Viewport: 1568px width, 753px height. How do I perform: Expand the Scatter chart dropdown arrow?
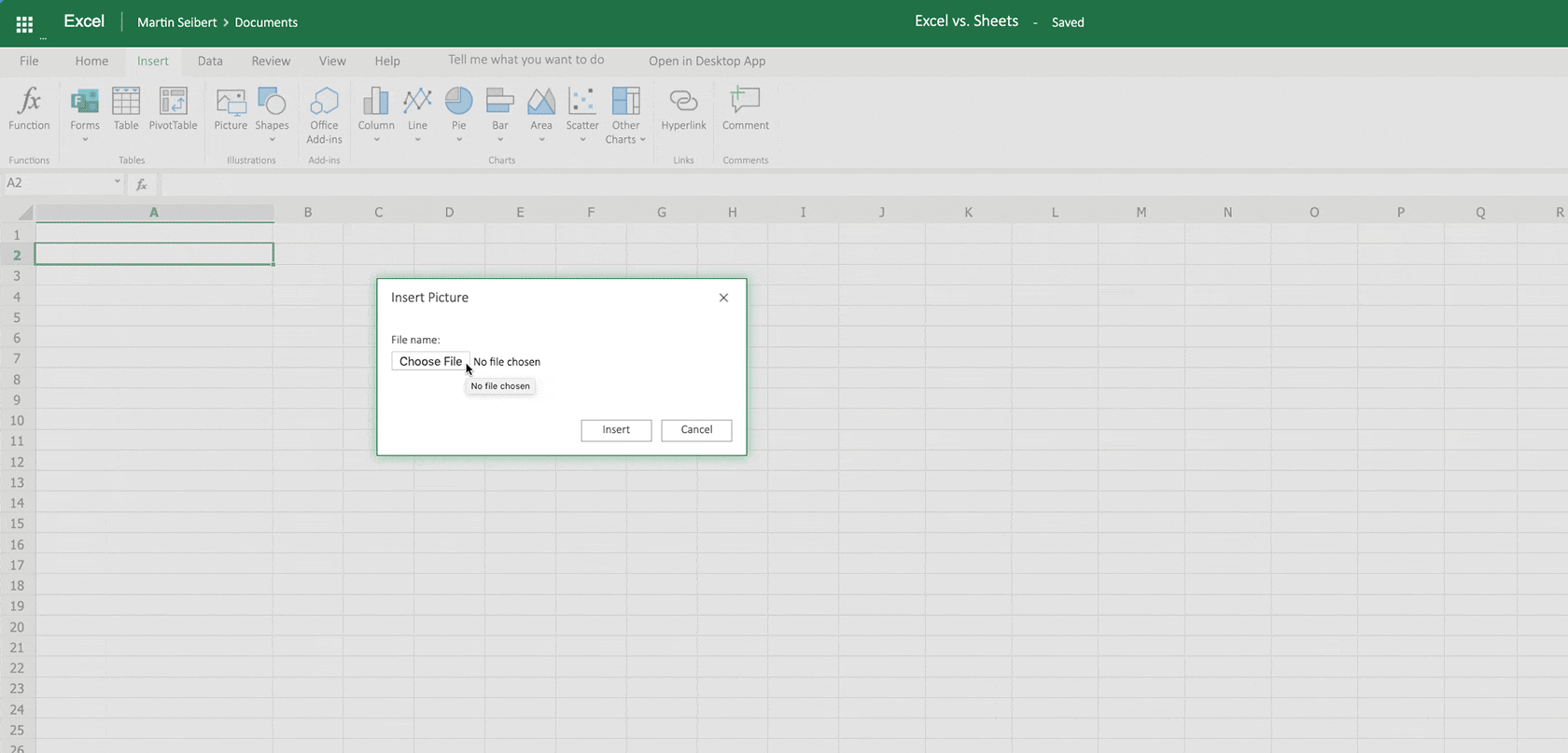[x=582, y=140]
